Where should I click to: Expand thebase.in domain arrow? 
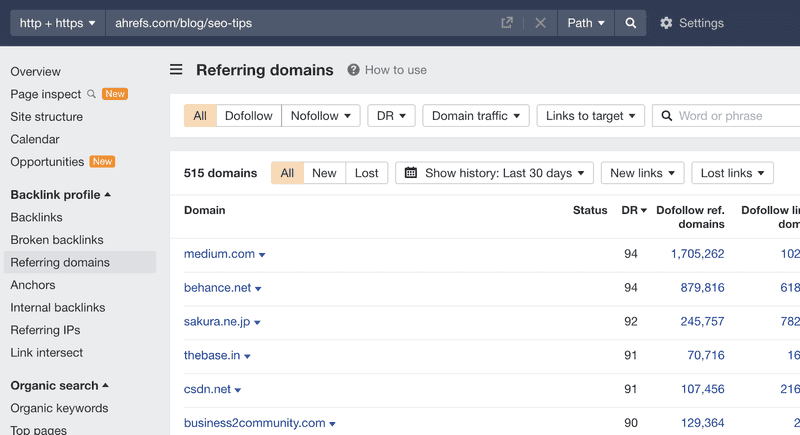click(247, 356)
